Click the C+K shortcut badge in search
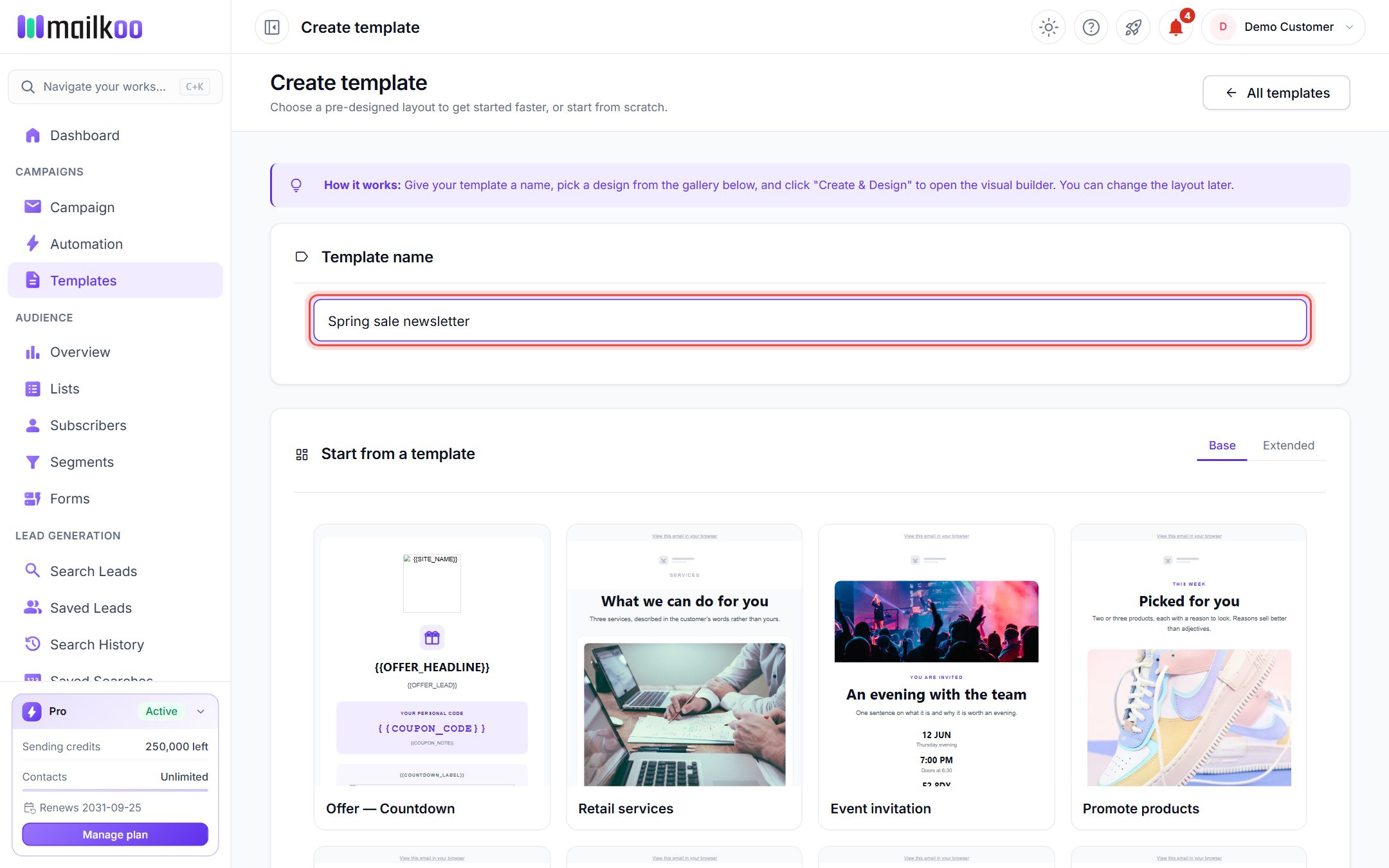 [x=195, y=87]
